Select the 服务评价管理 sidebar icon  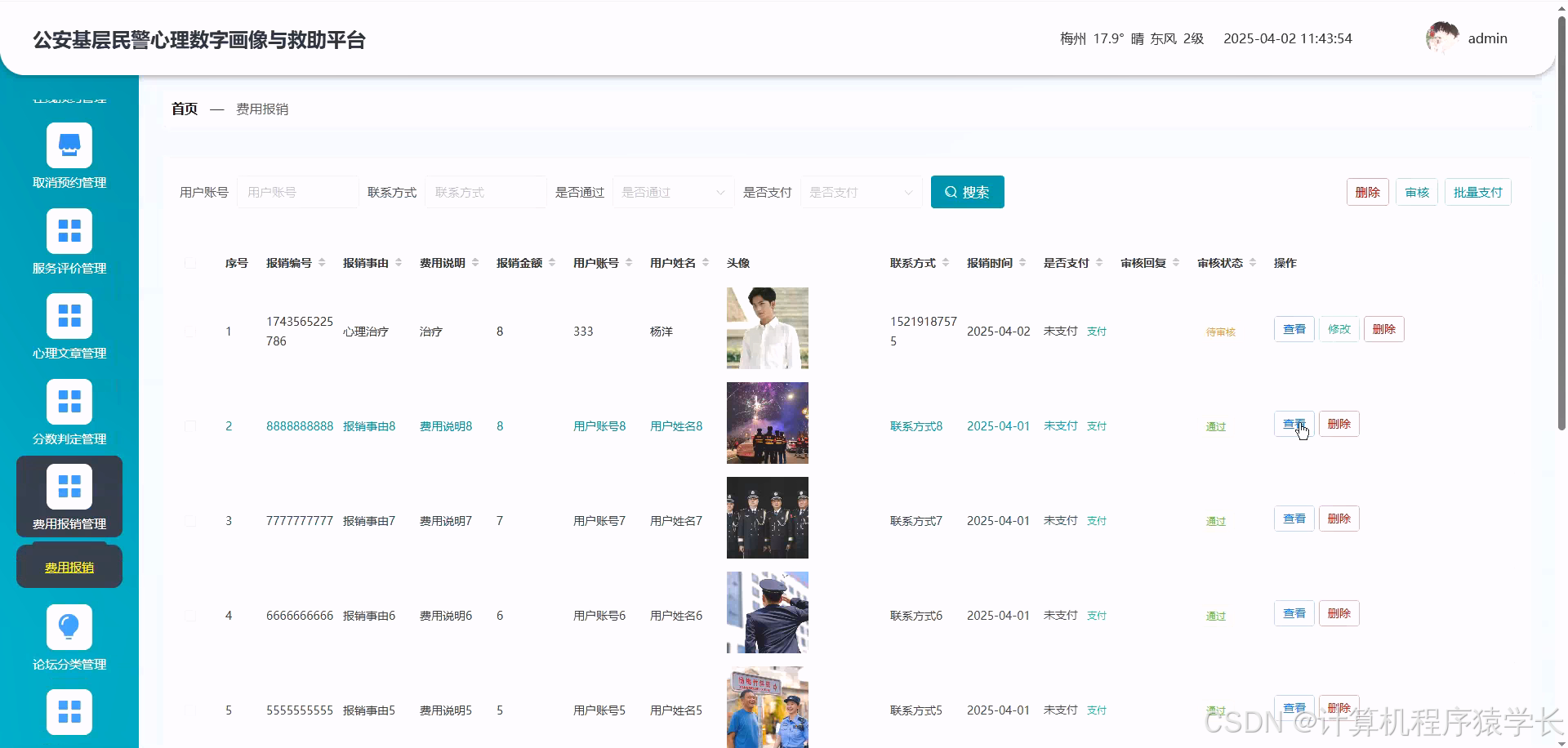(x=69, y=229)
